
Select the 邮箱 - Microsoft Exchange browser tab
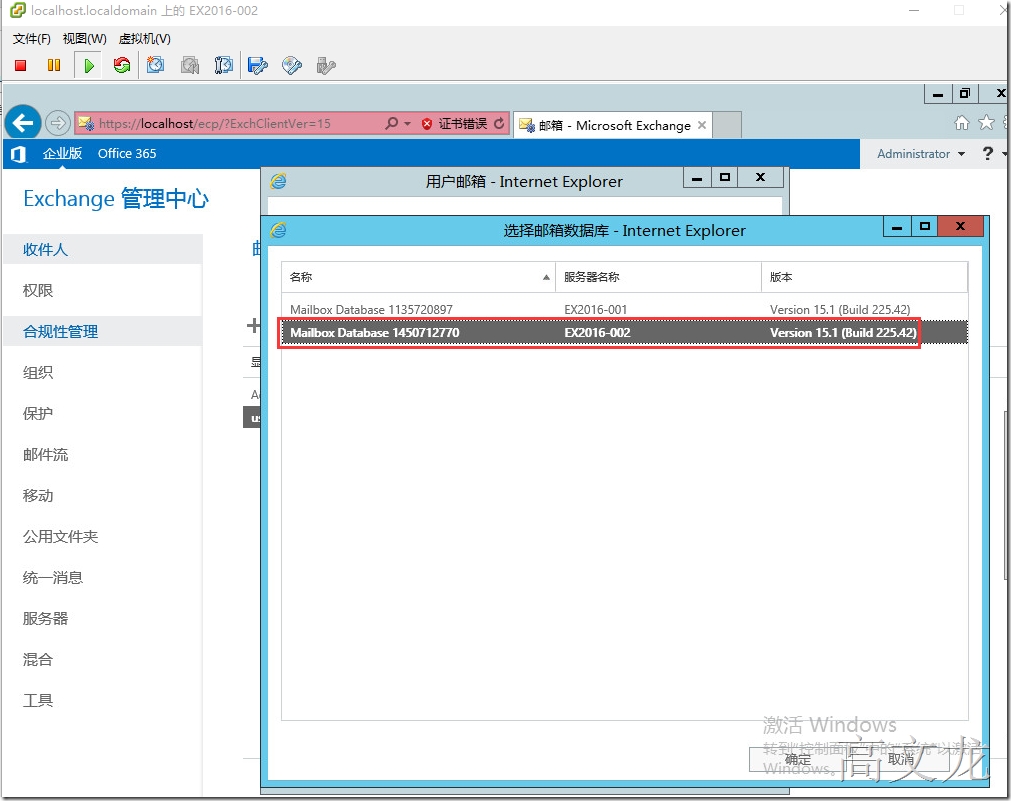tap(614, 125)
